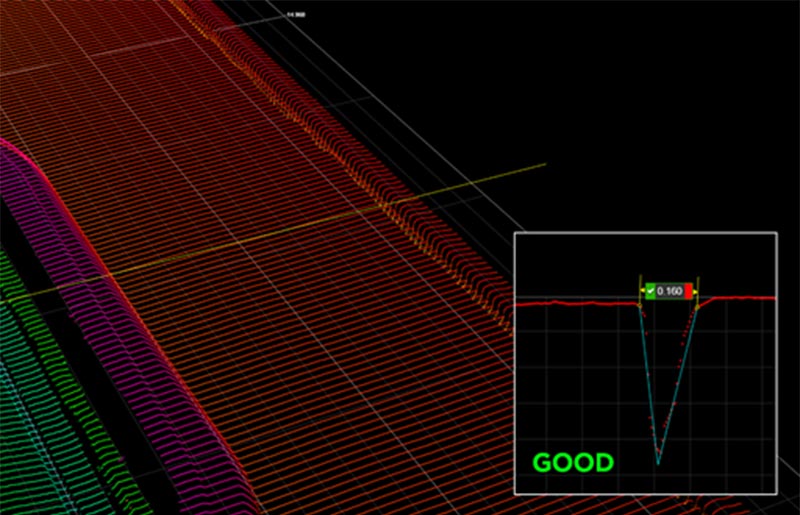Image resolution: width=800 pixels, height=515 pixels.
Task: Click the green GOOD status text
Action: click(572, 463)
